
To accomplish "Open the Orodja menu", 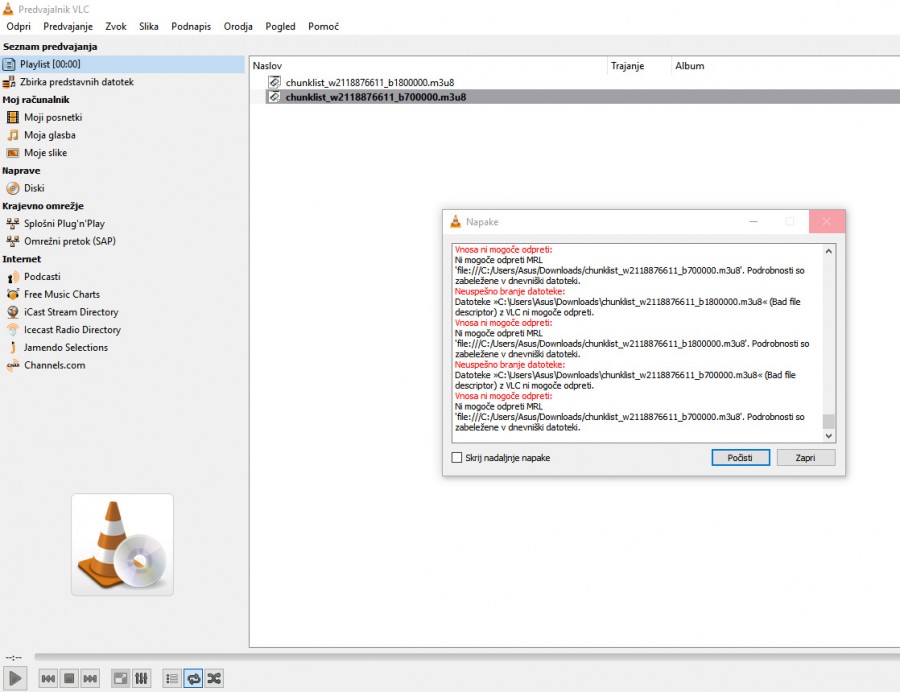I will (x=238, y=27).
